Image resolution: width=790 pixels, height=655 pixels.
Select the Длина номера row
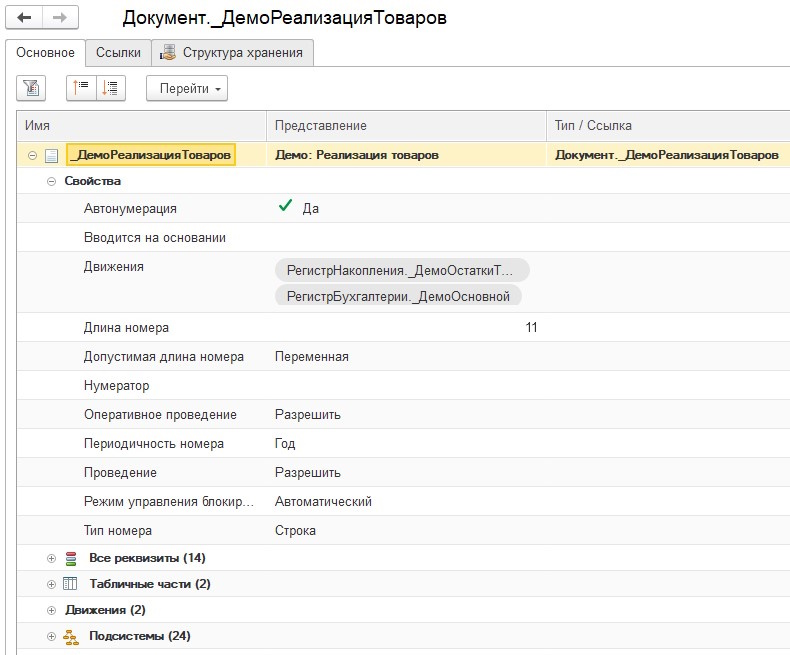point(403,328)
